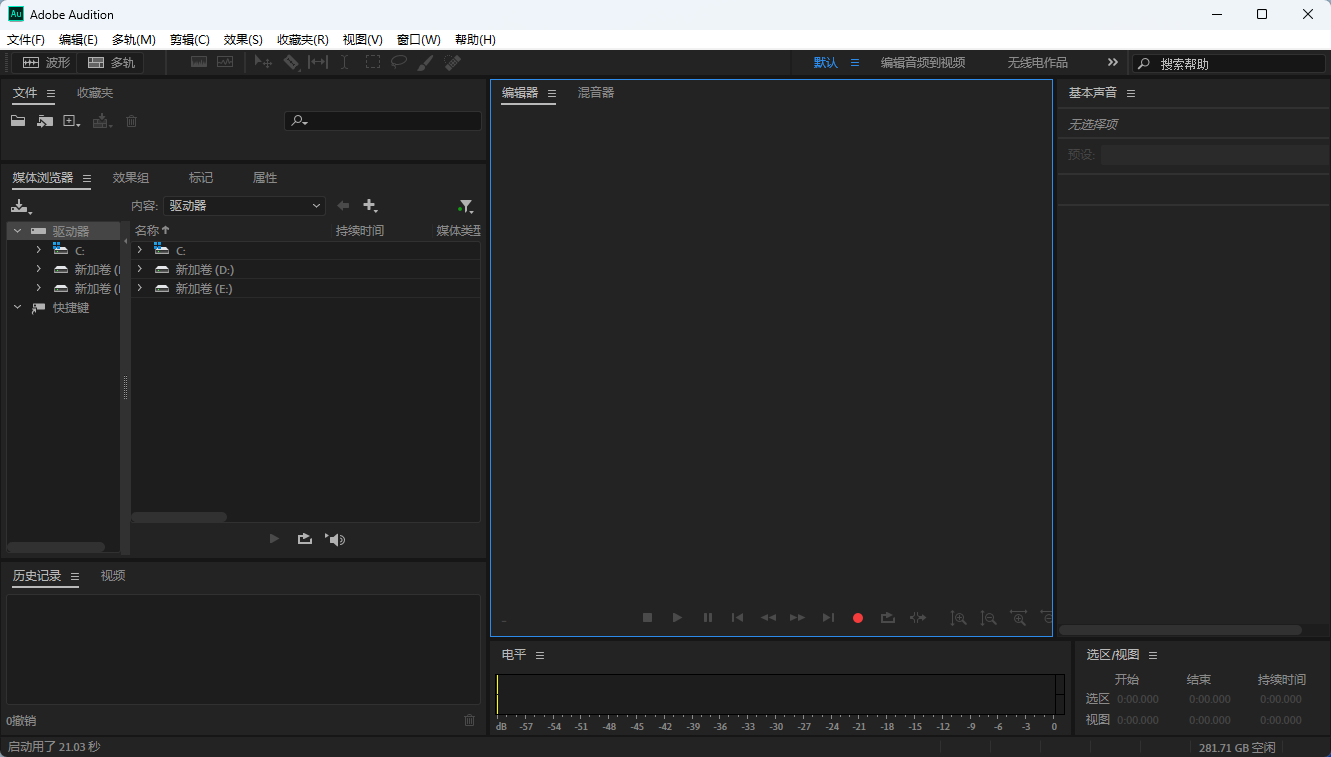This screenshot has height=757, width=1331.
Task: Select the Move tool
Action: tap(262, 62)
